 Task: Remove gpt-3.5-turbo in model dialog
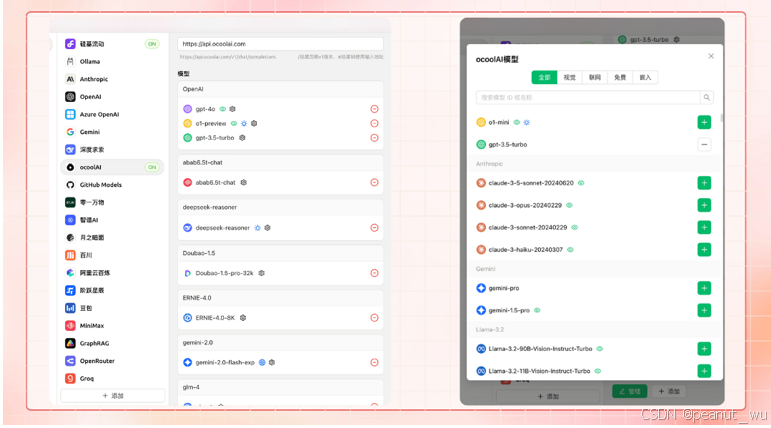pos(704,145)
